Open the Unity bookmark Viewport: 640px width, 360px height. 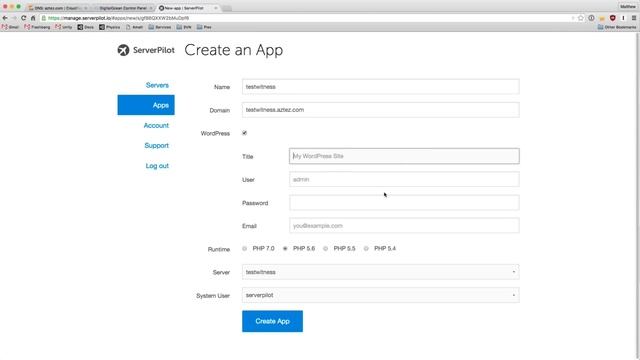64,27
